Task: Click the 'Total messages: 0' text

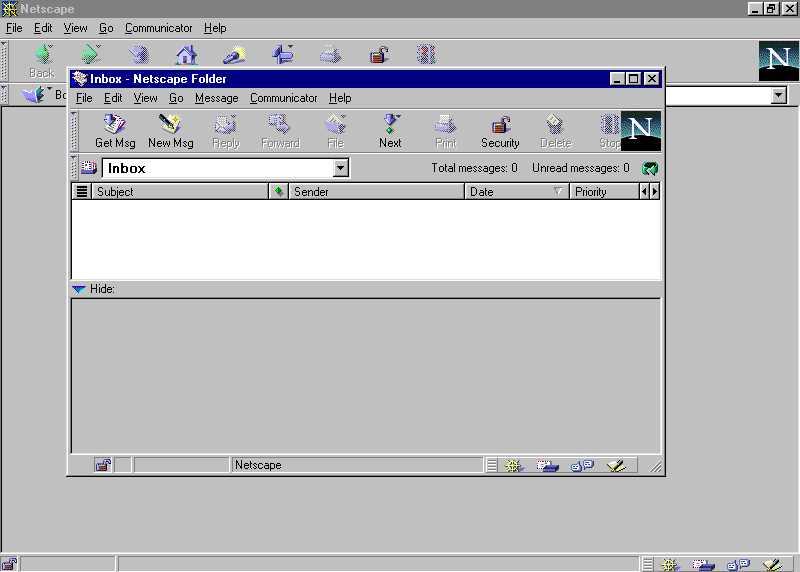Action: [474, 168]
